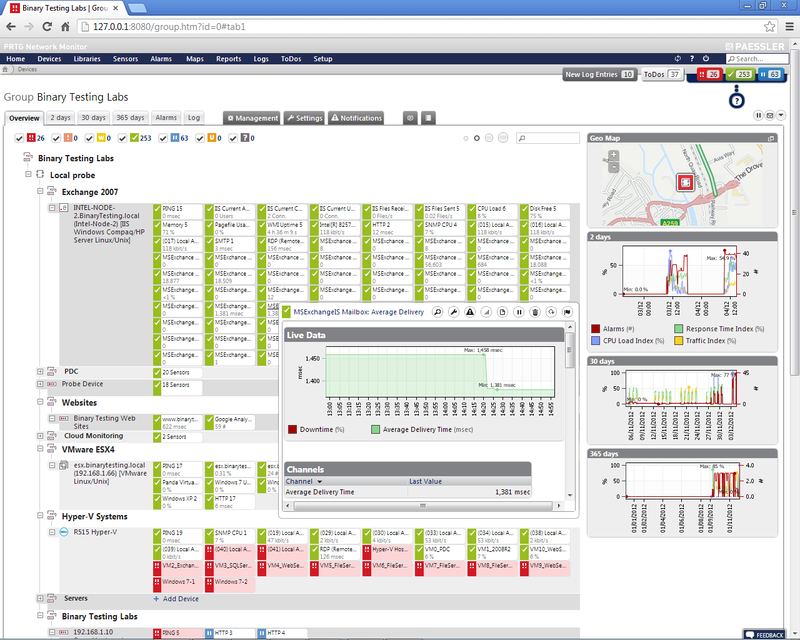Toggle the partial-down sensors filter checkbox

(x=57, y=138)
